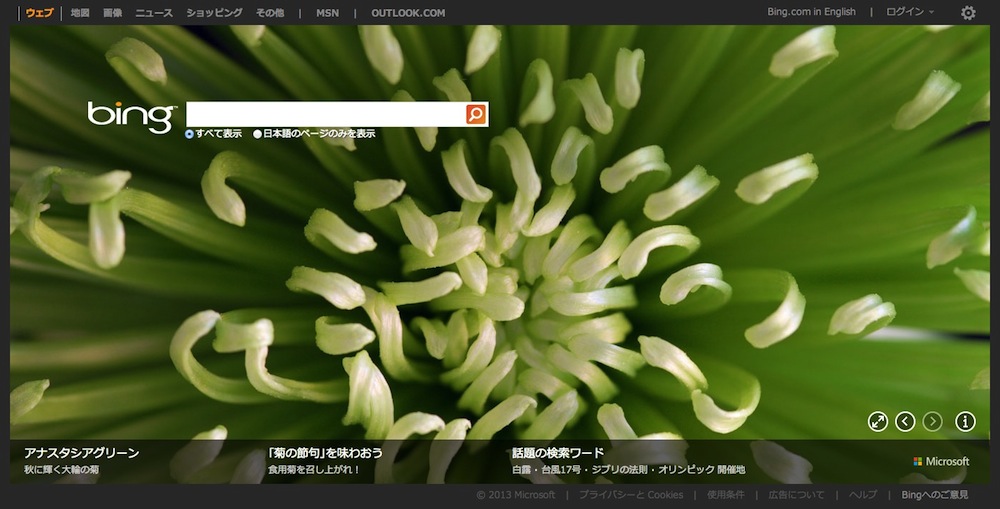Expand the ログイン dropdown
Image resolution: width=1000 pixels, height=509 pixels.
[x=910, y=13]
